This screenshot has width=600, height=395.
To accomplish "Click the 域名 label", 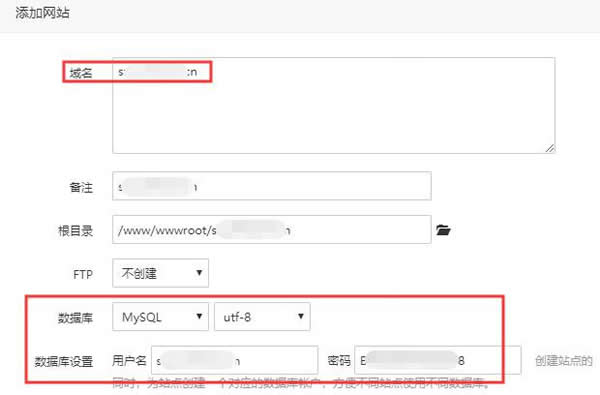I will (x=81, y=73).
